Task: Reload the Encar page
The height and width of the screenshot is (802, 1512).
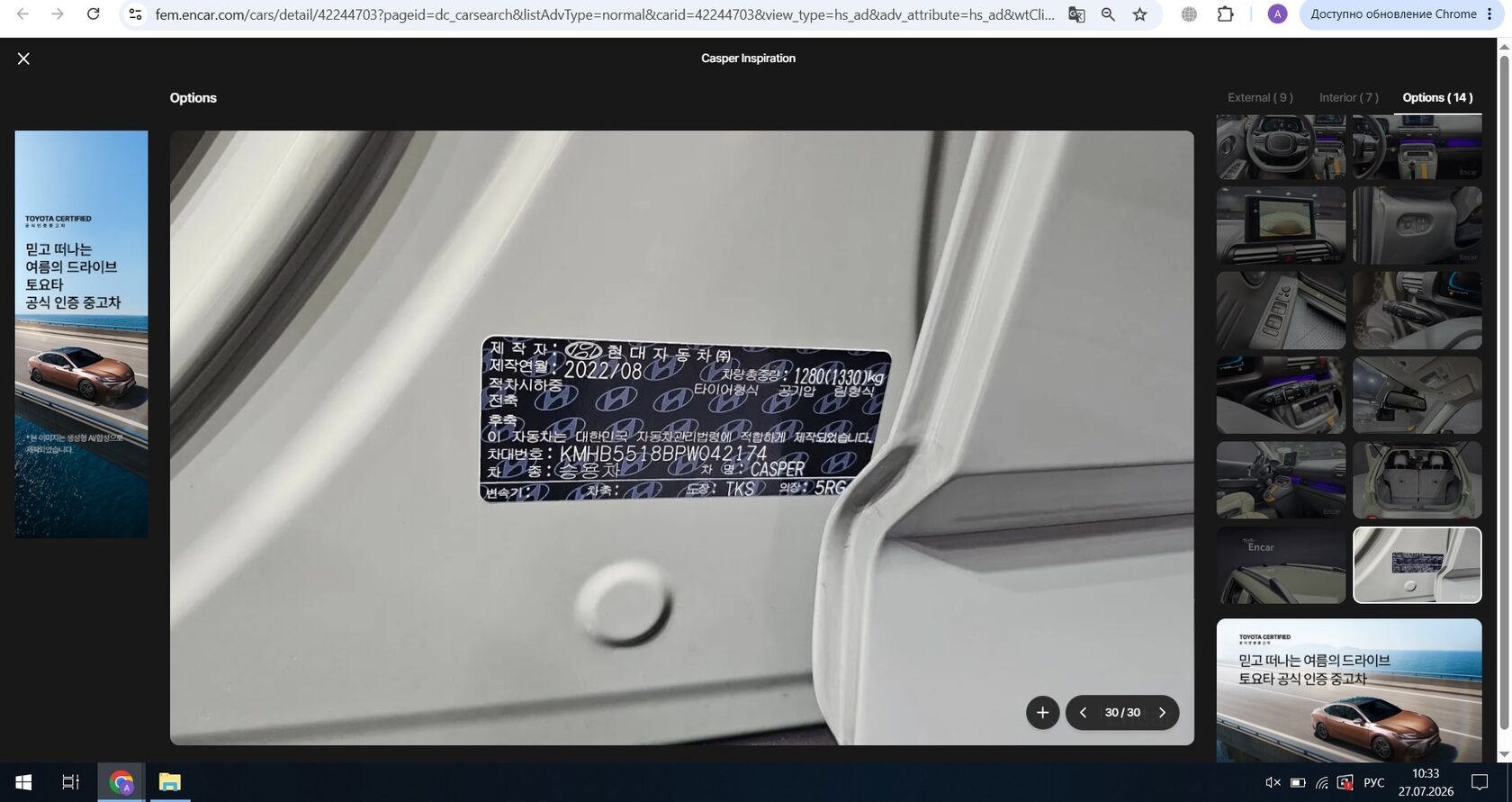Action: pos(93,14)
